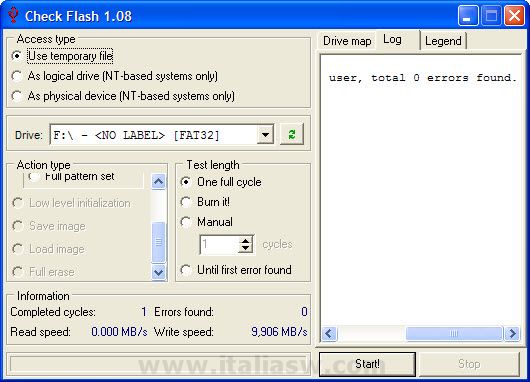
Task: Click the log right scroll arrow
Action: click(x=512, y=334)
